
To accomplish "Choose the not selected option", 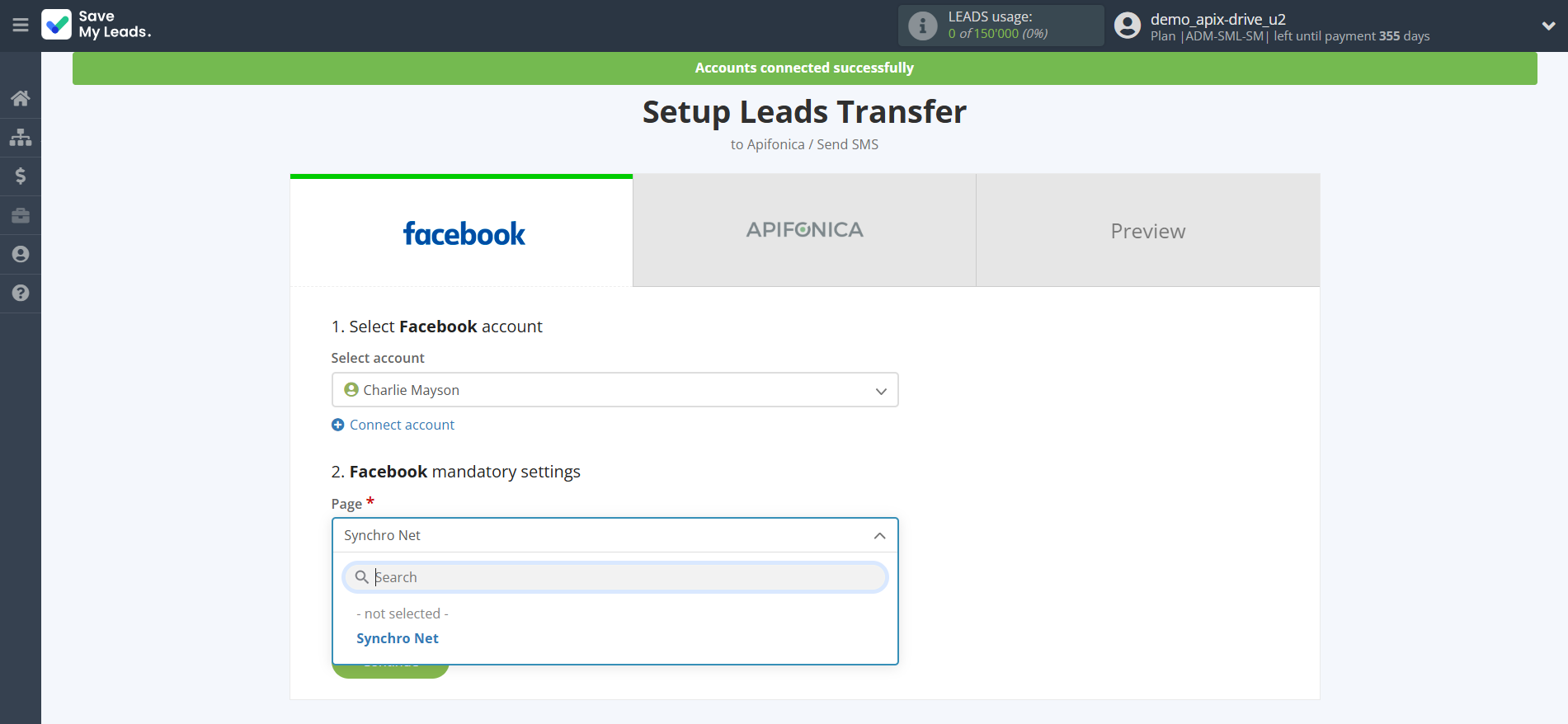I will coord(403,614).
